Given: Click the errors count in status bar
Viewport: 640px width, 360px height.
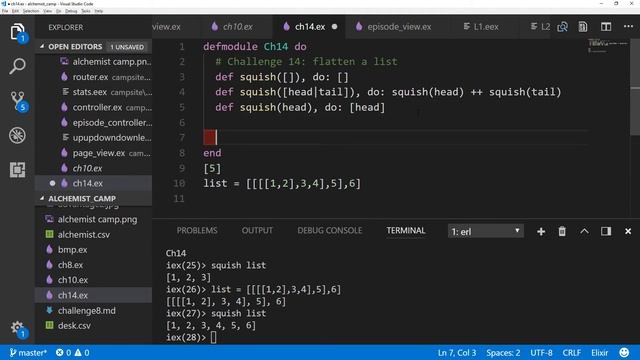Looking at the screenshot, I should click(x=63, y=353).
